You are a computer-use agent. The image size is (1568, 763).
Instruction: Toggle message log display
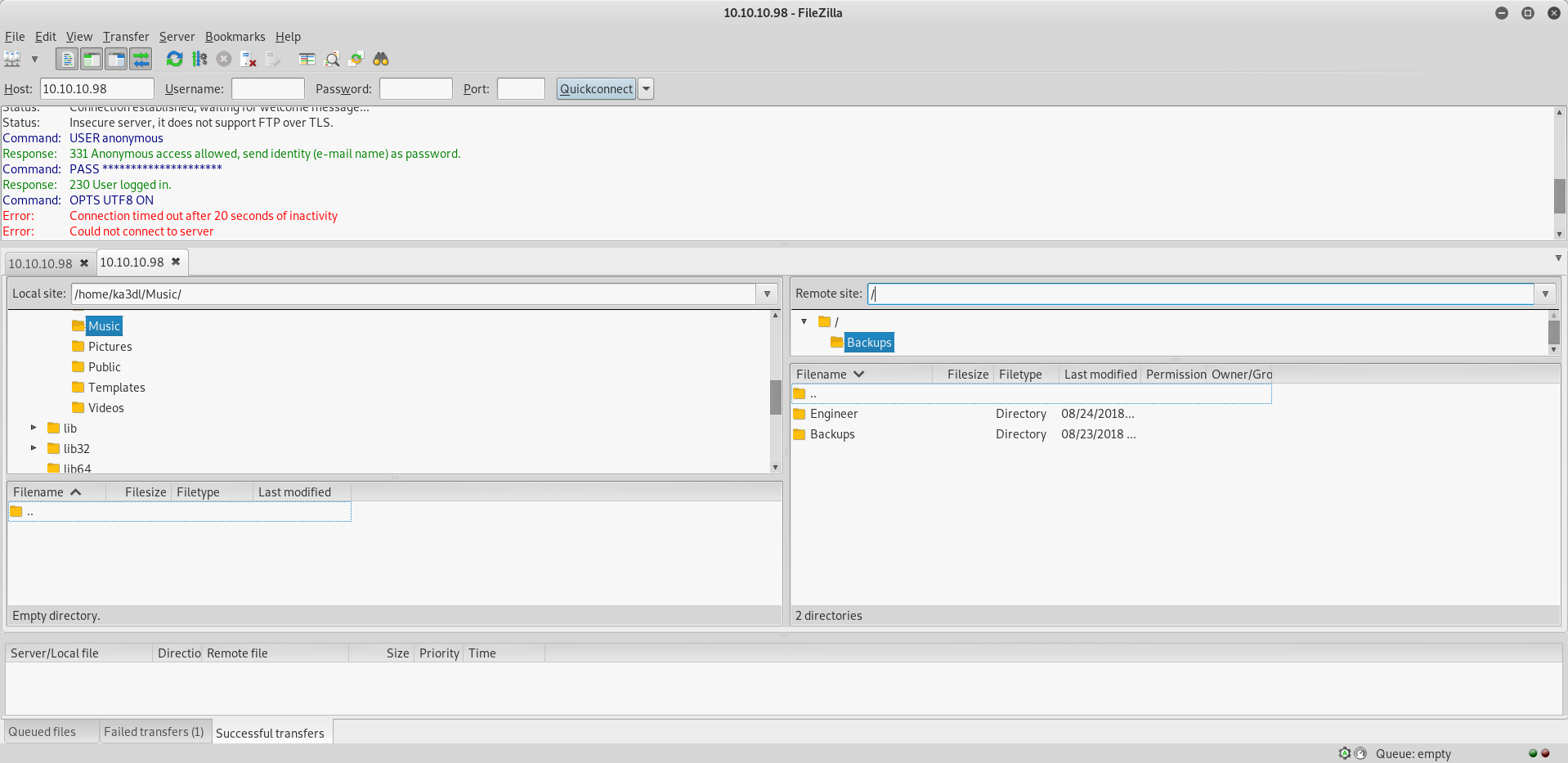tap(67, 59)
